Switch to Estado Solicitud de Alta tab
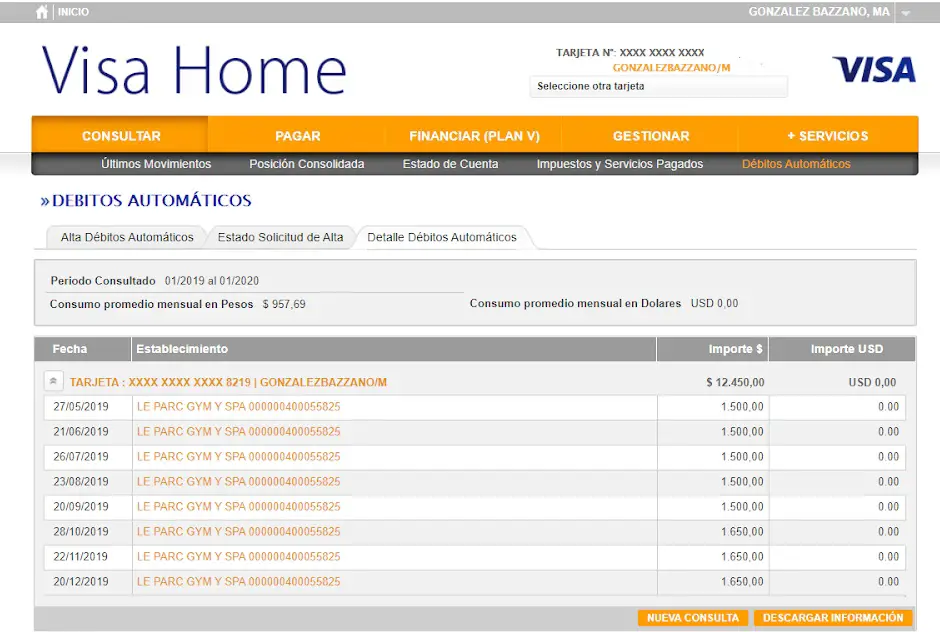This screenshot has height=632, width=940. pos(281,237)
